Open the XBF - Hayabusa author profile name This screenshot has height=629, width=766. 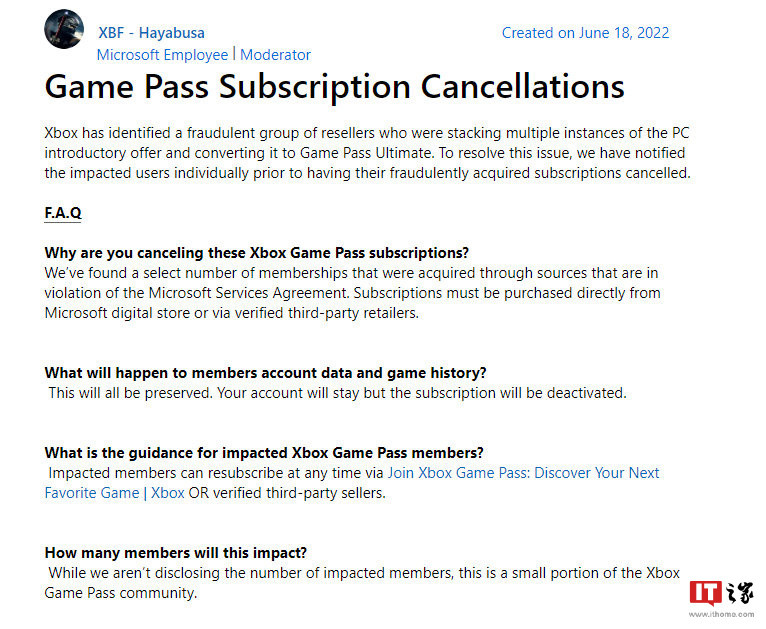pos(150,32)
